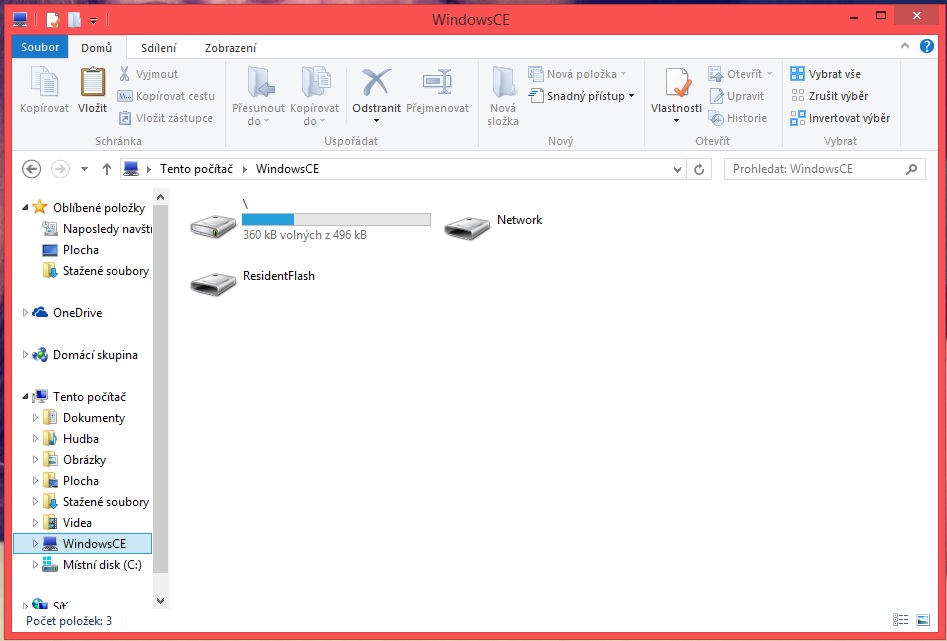Open Dokumenty in the navigation tree
947x641 pixels.
(x=83, y=417)
